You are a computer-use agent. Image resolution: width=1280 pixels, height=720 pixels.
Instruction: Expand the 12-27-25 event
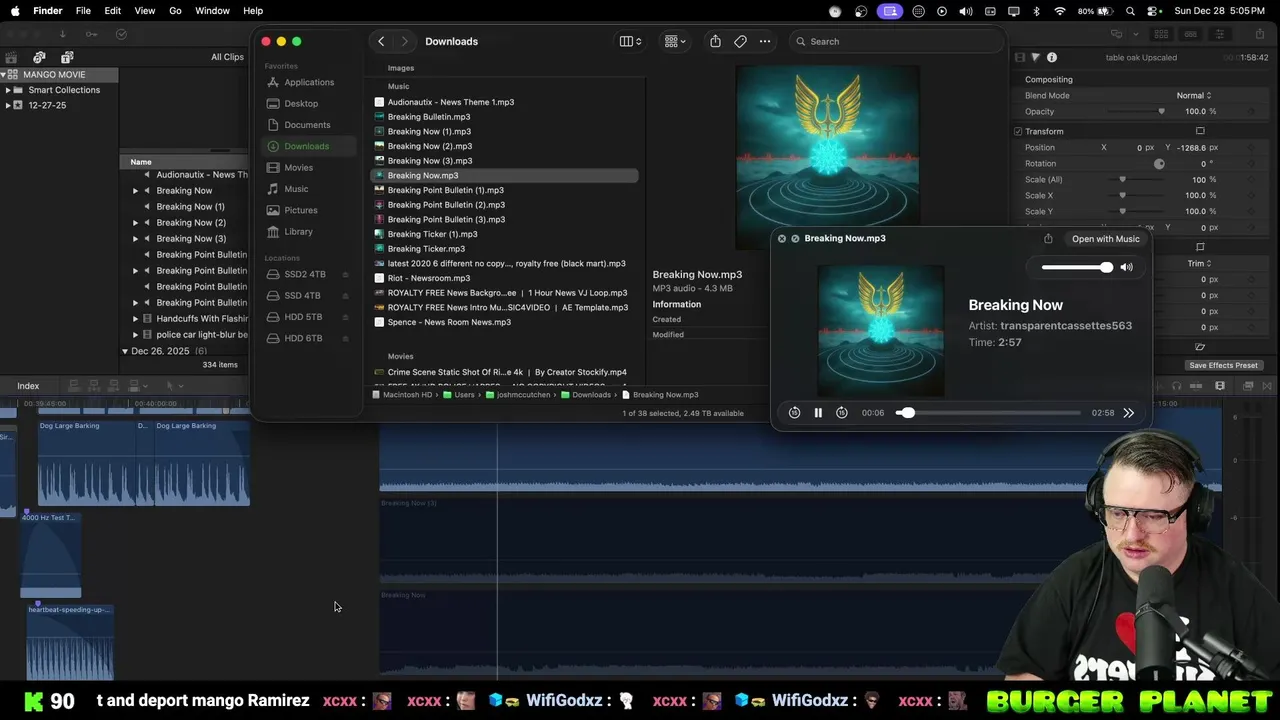point(8,105)
